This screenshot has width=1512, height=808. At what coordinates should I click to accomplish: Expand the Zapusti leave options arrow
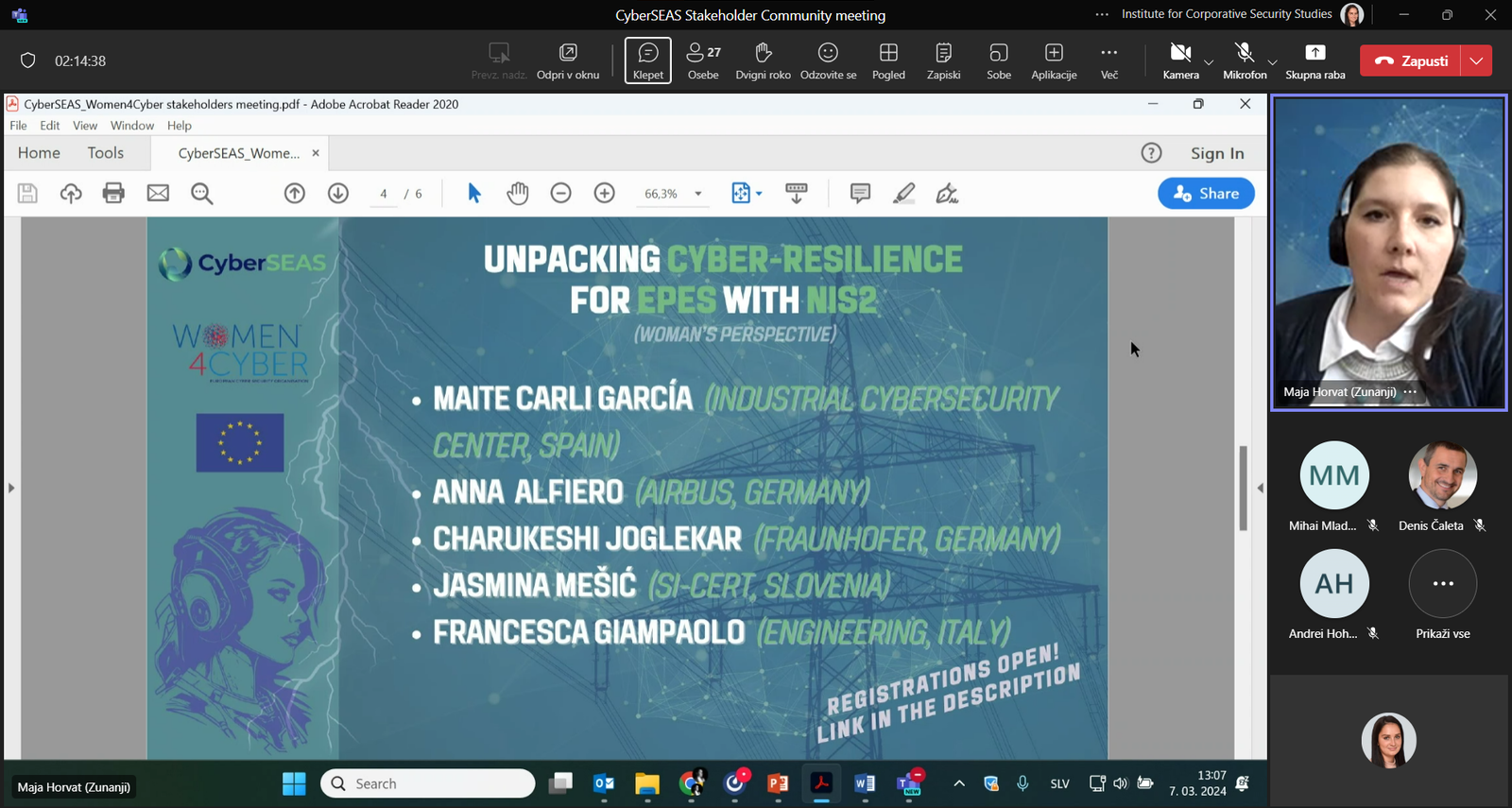coord(1476,60)
